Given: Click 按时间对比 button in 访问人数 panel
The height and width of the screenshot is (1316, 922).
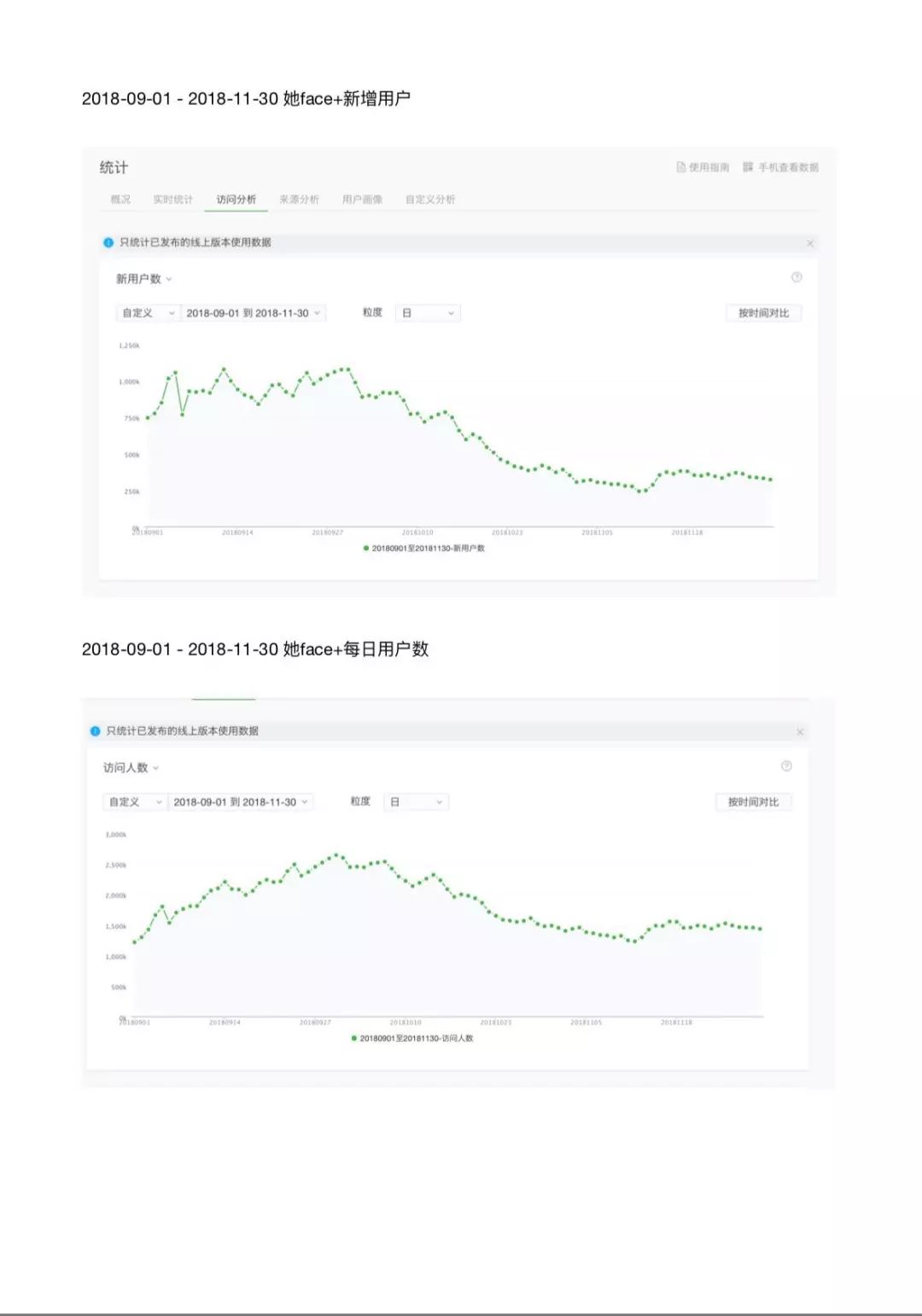Looking at the screenshot, I should pyautogui.click(x=753, y=802).
